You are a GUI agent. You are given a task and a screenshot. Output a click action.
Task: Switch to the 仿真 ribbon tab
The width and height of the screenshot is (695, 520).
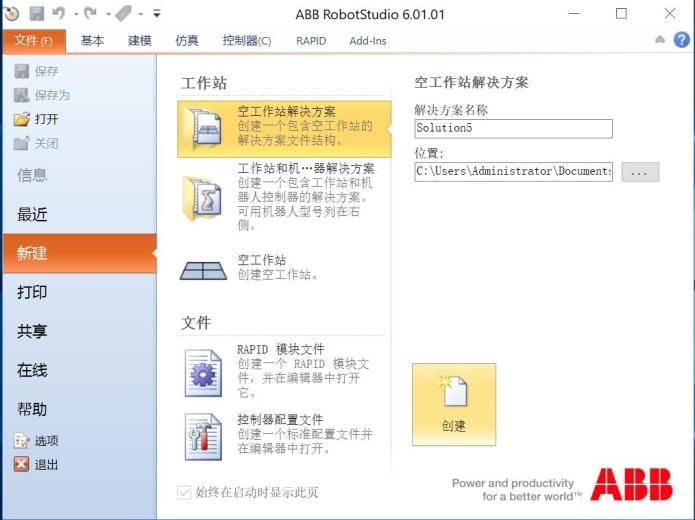coord(187,41)
